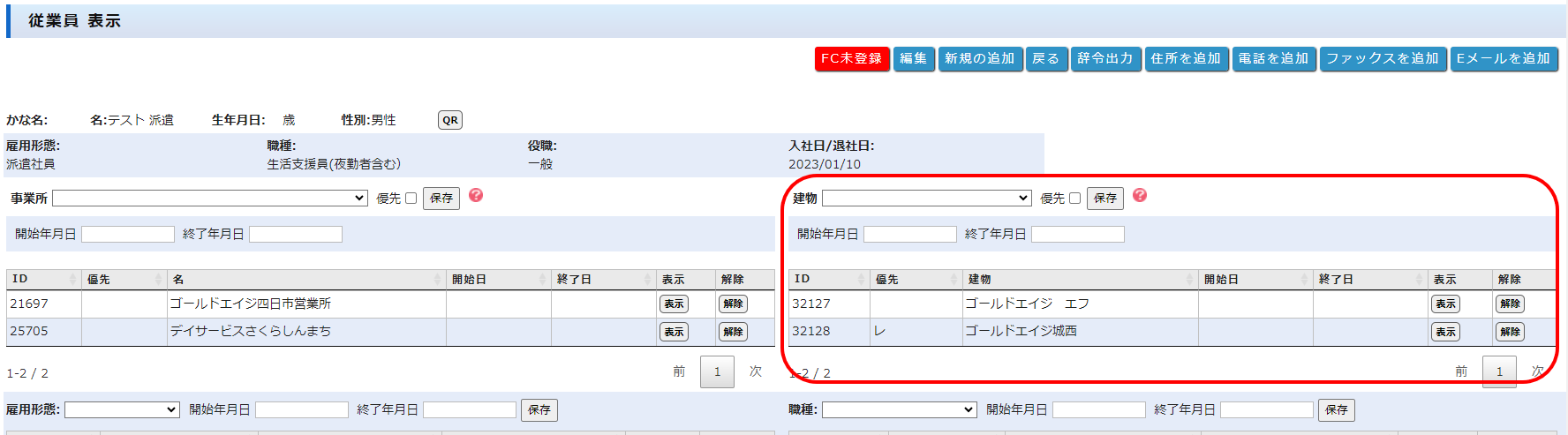Click the Eメールを追加 button

pos(1504,58)
